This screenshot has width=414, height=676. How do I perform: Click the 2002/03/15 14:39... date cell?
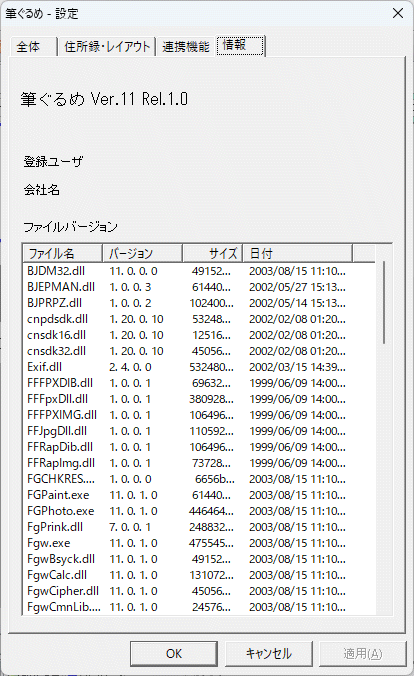click(x=297, y=367)
